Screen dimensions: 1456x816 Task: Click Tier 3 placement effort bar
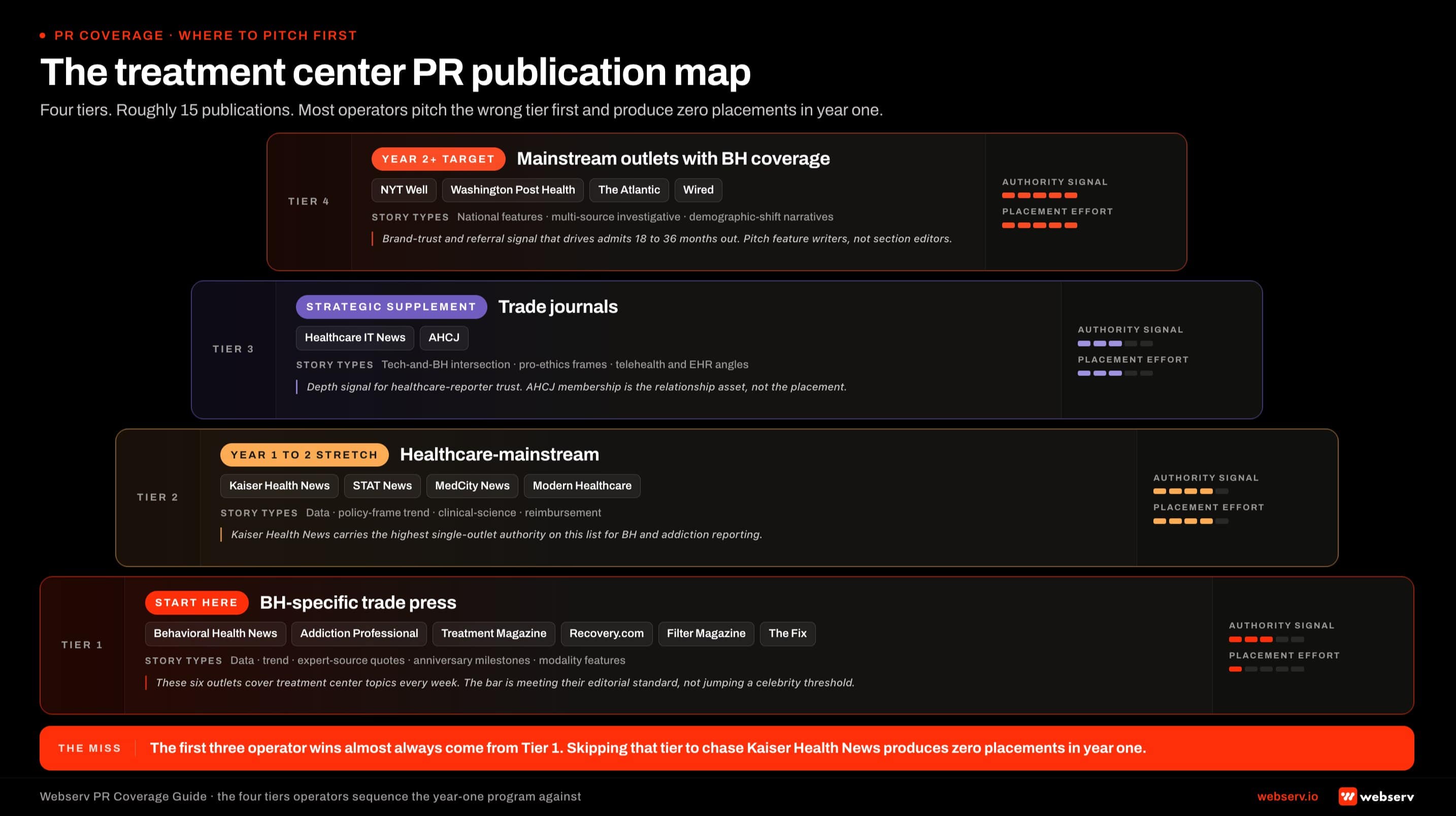[1115, 373]
